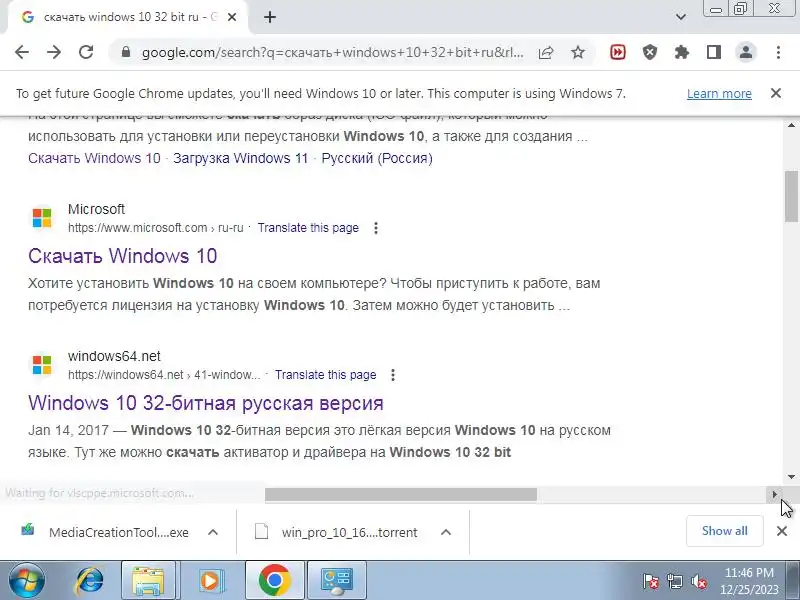Open Windows Explorer from the taskbar
Screen dimensions: 800x600
[148, 580]
